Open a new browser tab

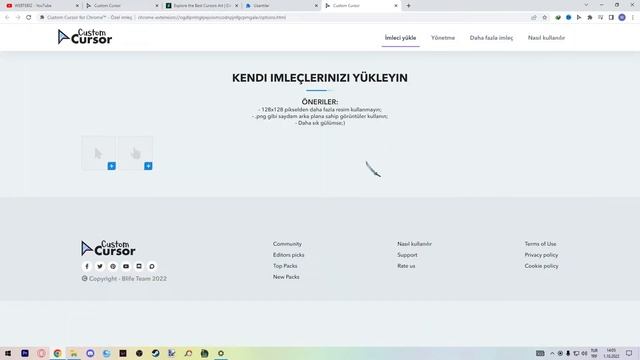(408, 6)
